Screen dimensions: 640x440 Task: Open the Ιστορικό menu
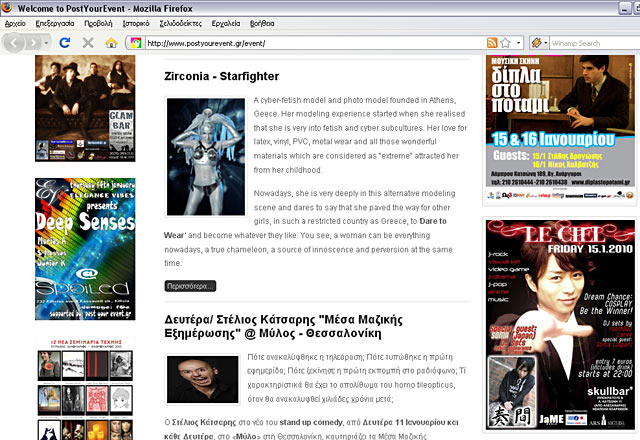(136, 23)
